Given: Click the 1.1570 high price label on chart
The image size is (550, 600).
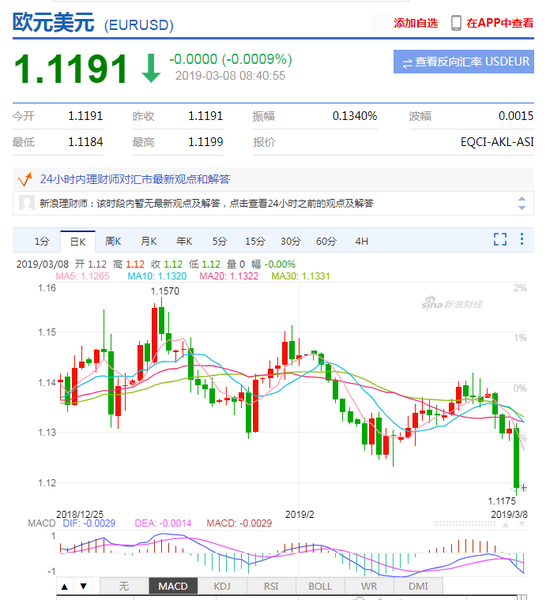Looking at the screenshot, I should click(x=165, y=291).
